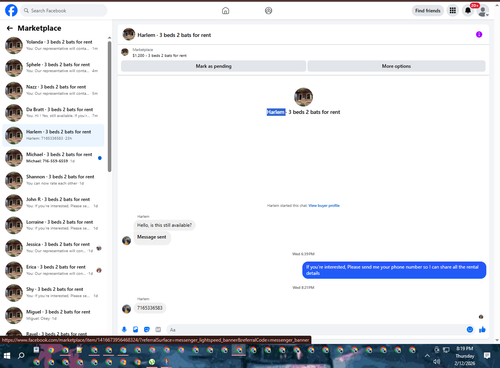Click the 'Hello, is this still available?' message
The width and height of the screenshot is (500, 368).
pos(165,225)
